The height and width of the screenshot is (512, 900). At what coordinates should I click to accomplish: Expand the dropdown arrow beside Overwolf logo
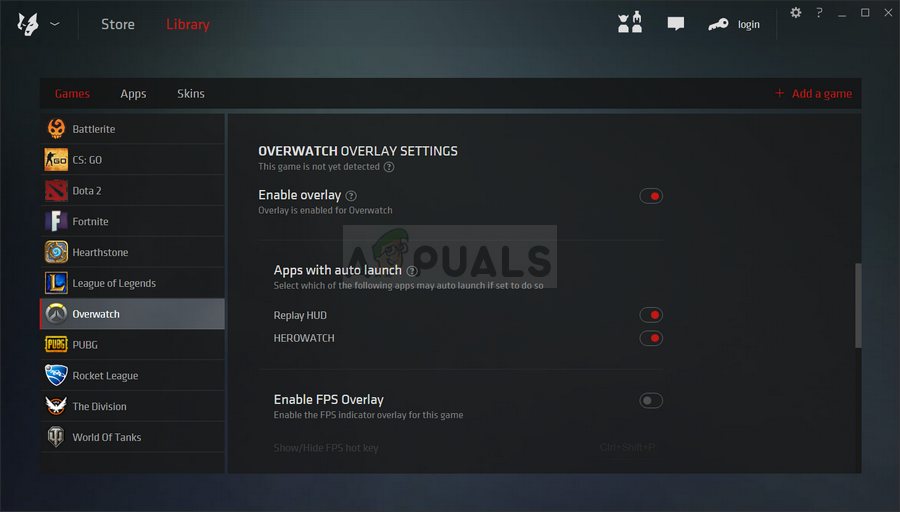pyautogui.click(x=55, y=24)
